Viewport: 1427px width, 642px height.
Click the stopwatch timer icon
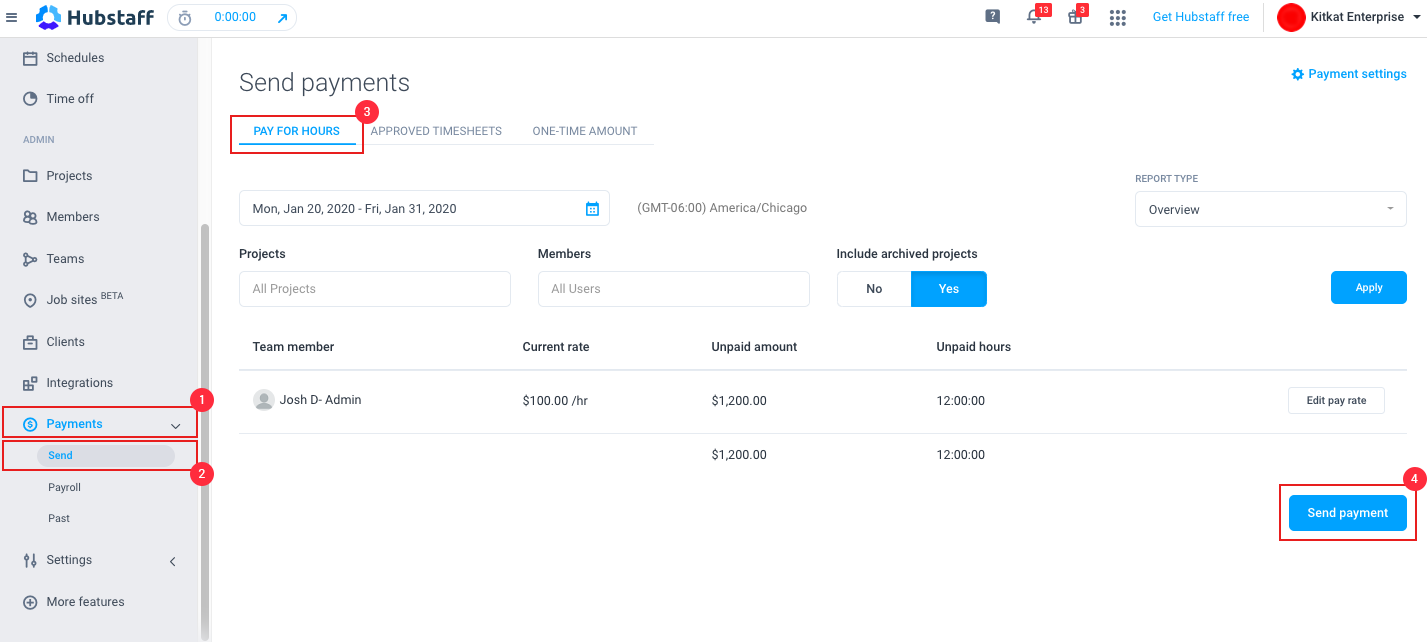pyautogui.click(x=185, y=18)
